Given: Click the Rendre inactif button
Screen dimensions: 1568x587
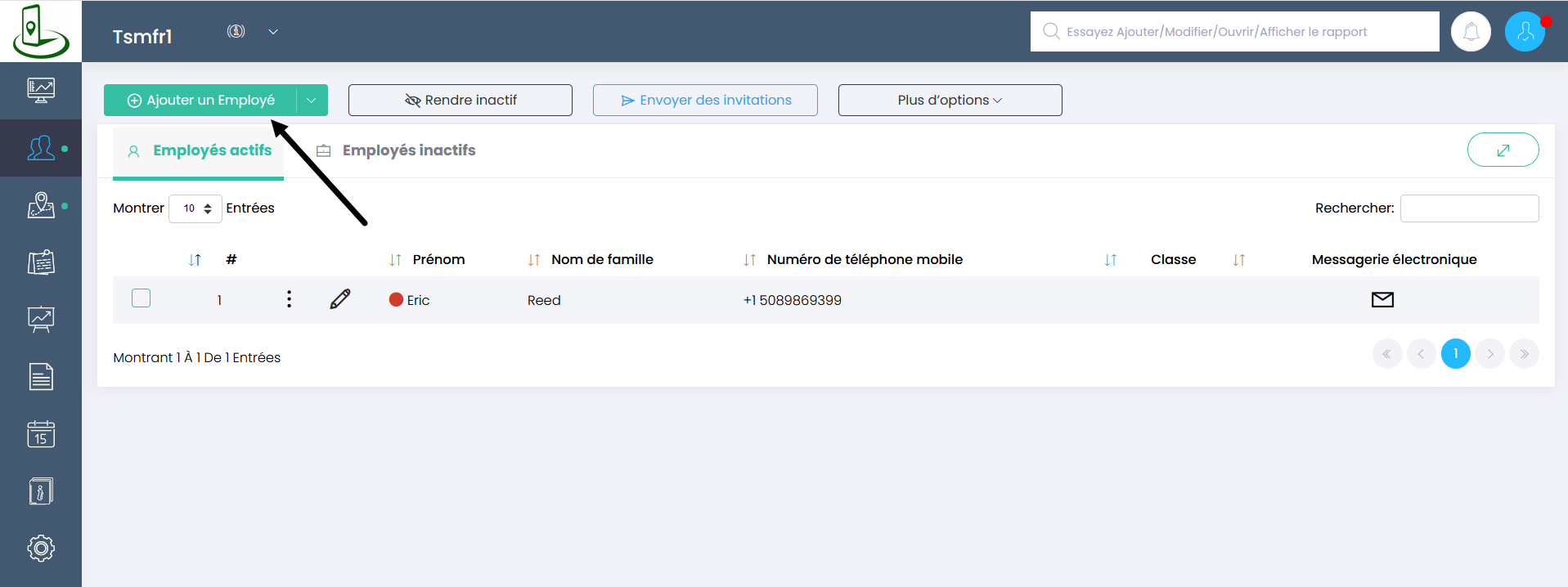Looking at the screenshot, I should (x=460, y=100).
